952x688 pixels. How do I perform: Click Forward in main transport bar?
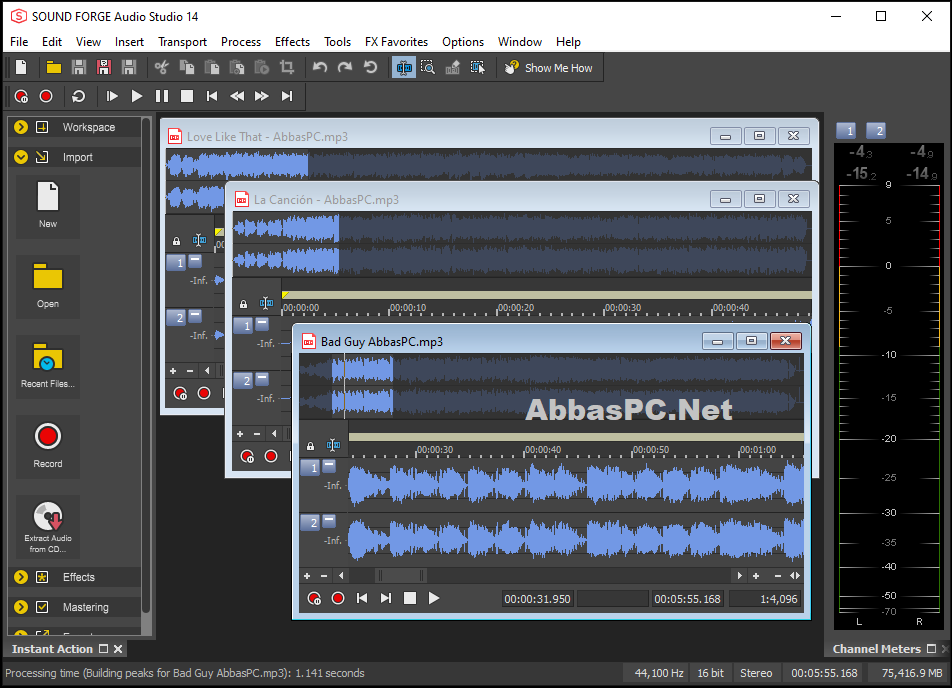tap(262, 97)
